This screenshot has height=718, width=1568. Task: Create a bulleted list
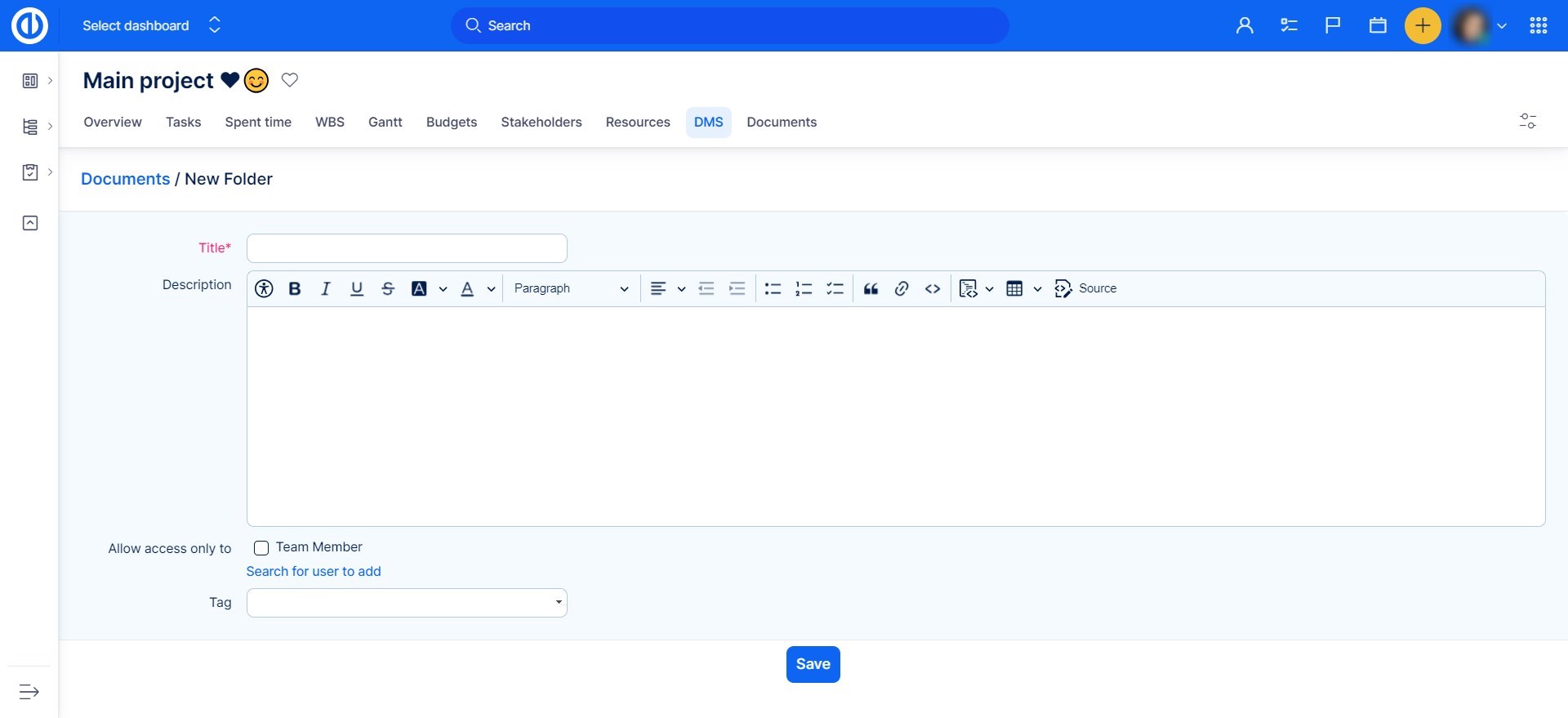click(x=773, y=288)
